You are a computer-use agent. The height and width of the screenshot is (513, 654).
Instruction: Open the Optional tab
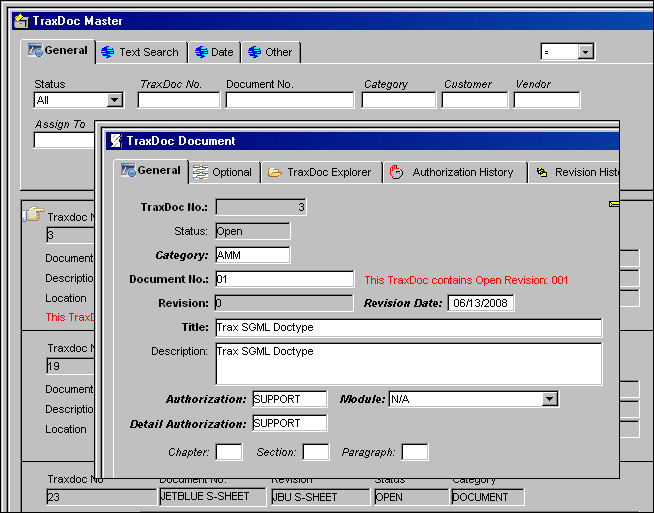pos(224,172)
